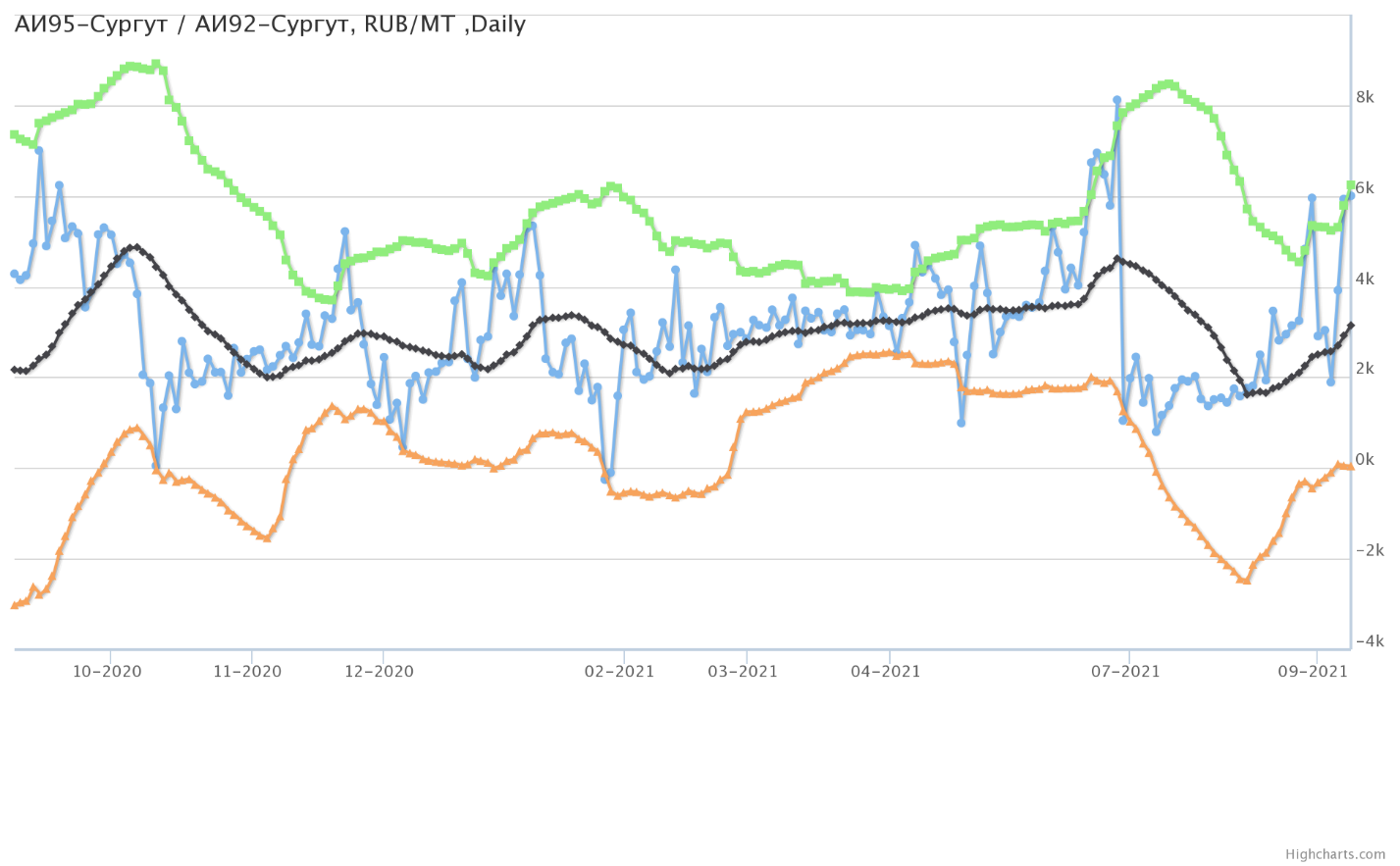Click the 8k y-axis label

1365,97
